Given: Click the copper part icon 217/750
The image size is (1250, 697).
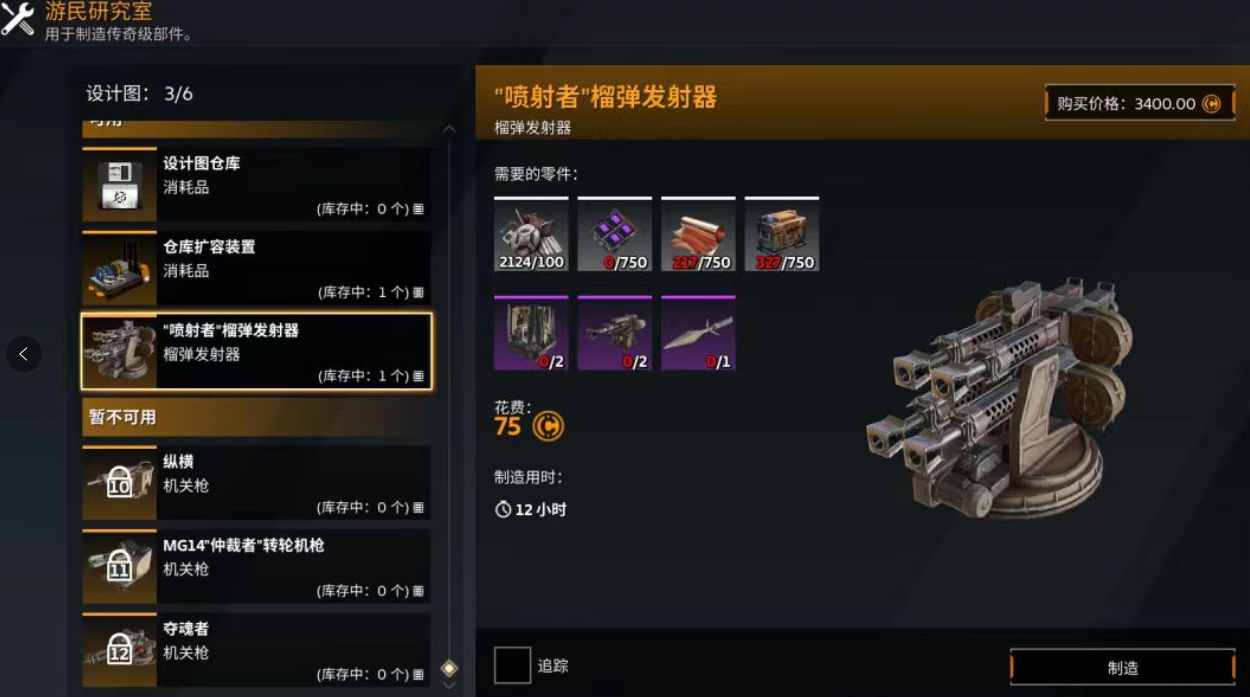Looking at the screenshot, I should 698,234.
